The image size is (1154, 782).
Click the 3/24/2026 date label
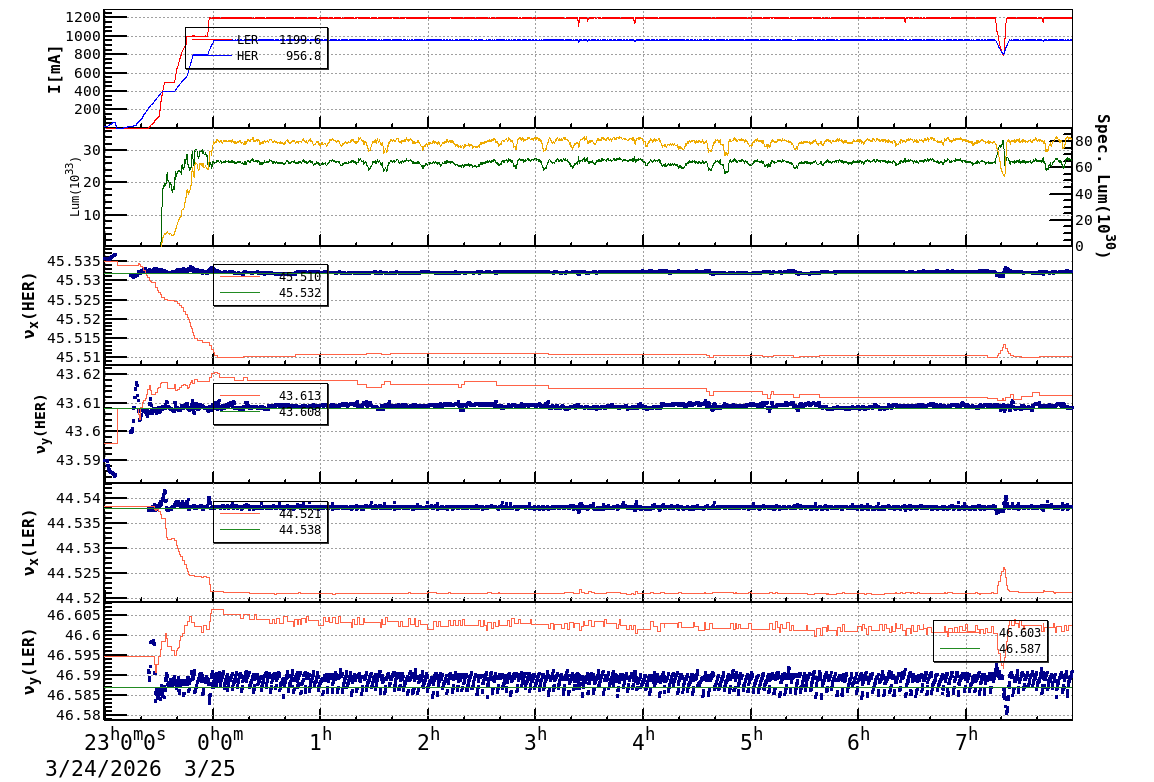pyautogui.click(x=103, y=769)
